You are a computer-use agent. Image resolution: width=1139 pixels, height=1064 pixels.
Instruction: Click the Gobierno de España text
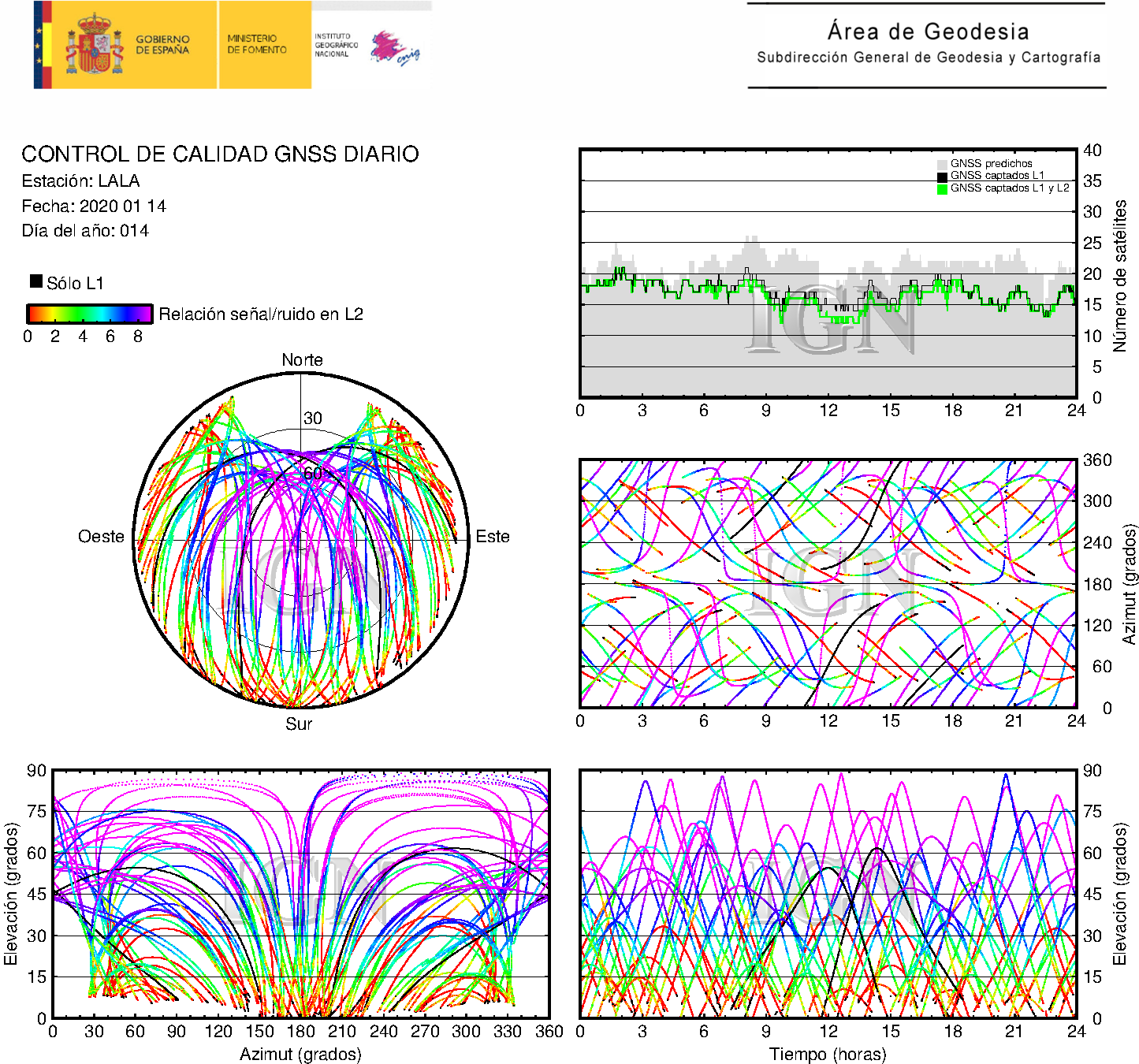click(162, 45)
